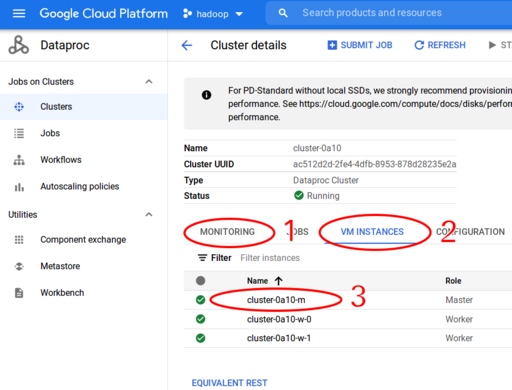Click the green status check for cluster-0a10-m
This screenshot has width=512, height=390.
pos(200,300)
